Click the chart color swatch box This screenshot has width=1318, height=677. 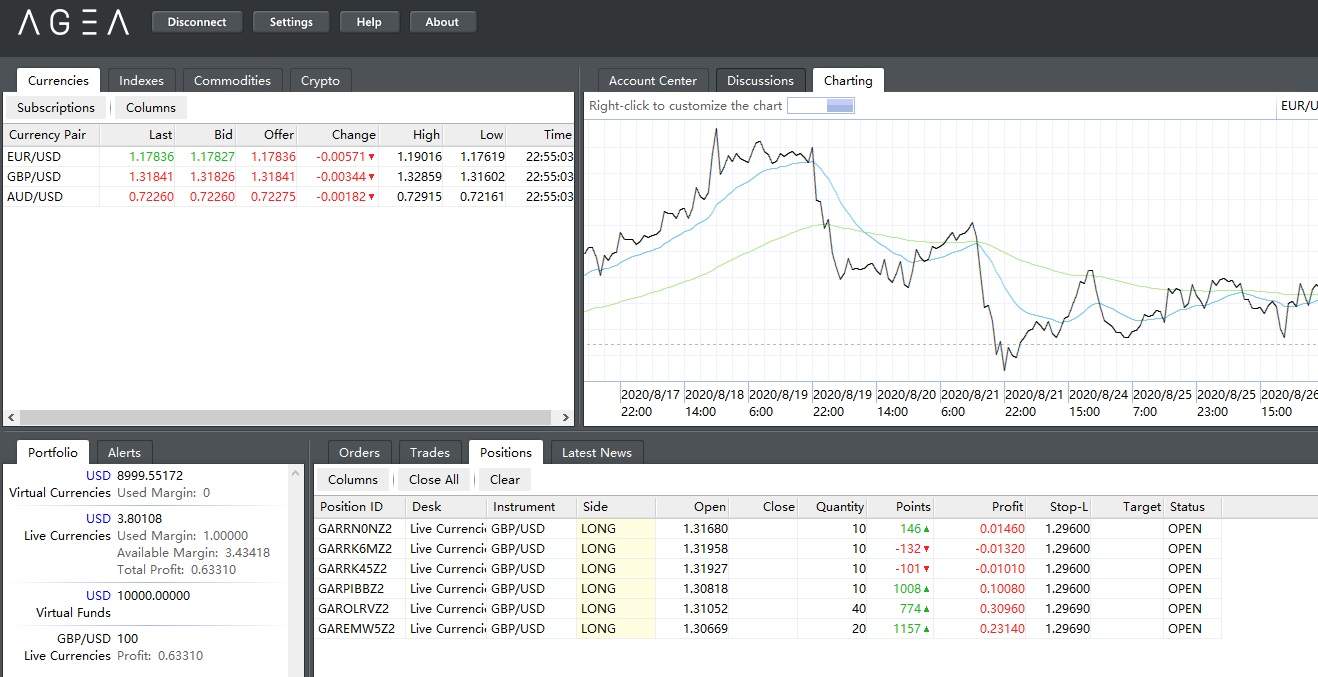820,106
